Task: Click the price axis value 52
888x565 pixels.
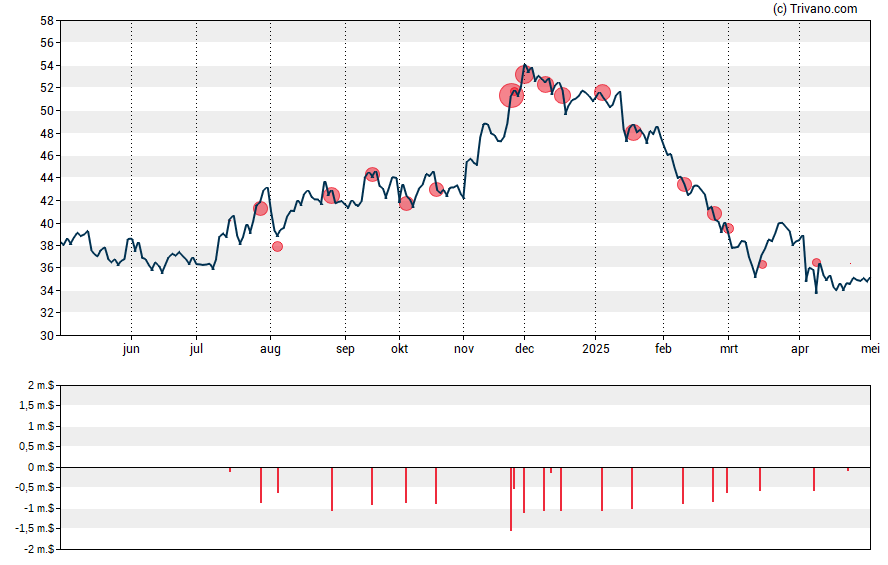Action: coord(47,88)
